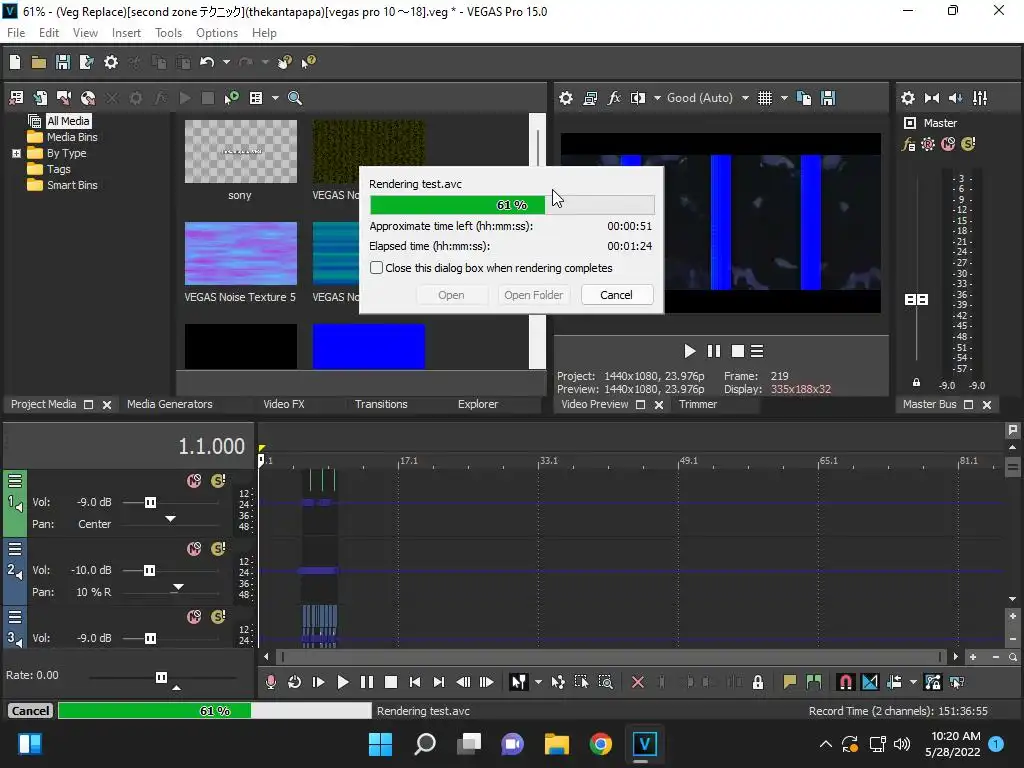Click the Master Bus FX icon
Viewport: 1024px width, 768px height.
point(908,144)
